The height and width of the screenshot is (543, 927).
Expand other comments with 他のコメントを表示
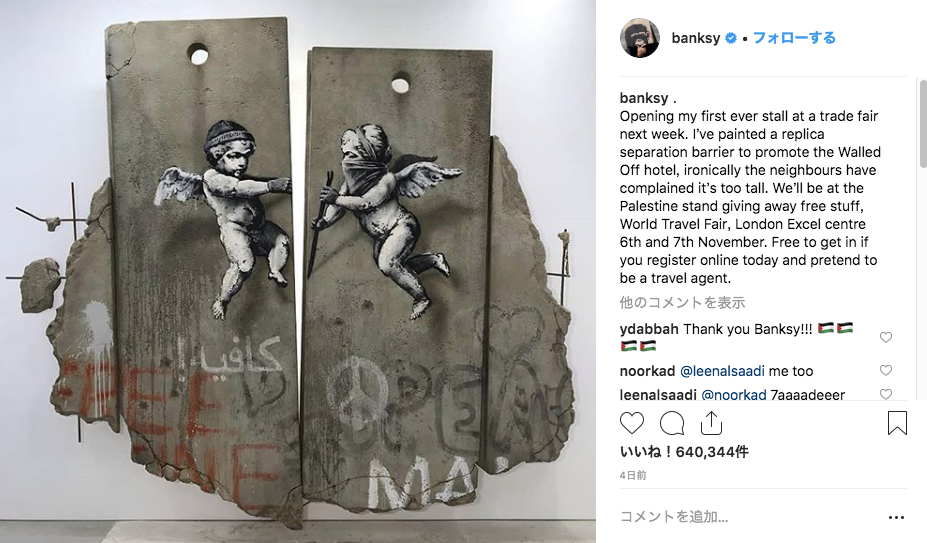coord(682,303)
